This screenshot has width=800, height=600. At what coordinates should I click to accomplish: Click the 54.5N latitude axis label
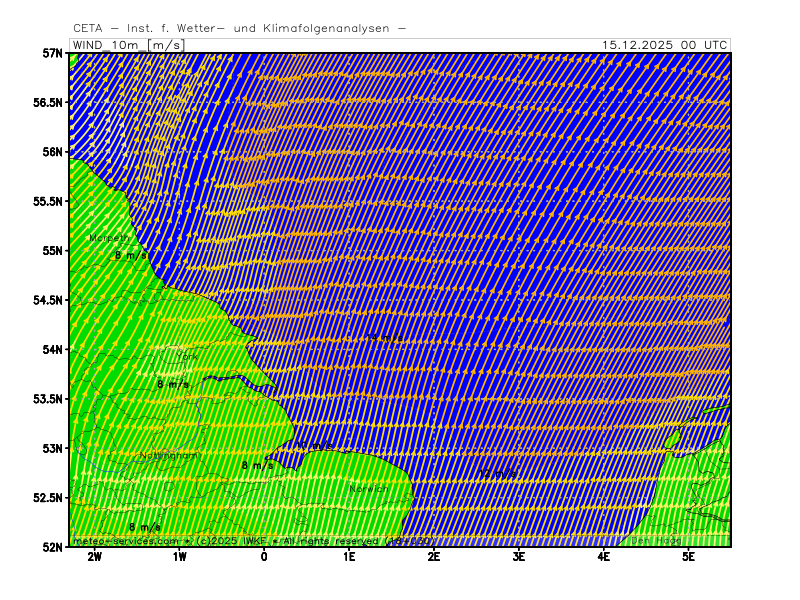point(47,300)
